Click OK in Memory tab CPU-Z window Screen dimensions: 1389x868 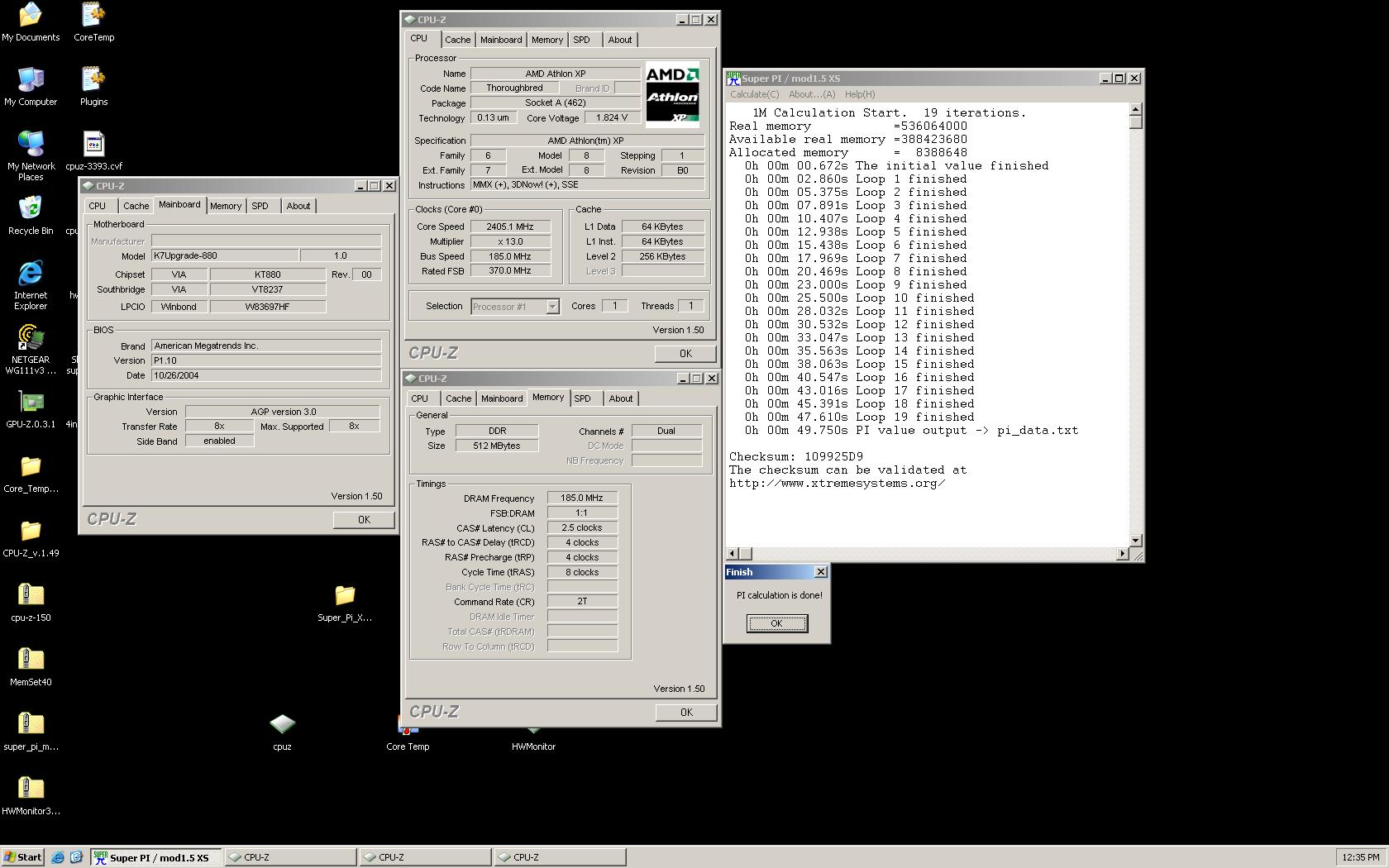686,713
